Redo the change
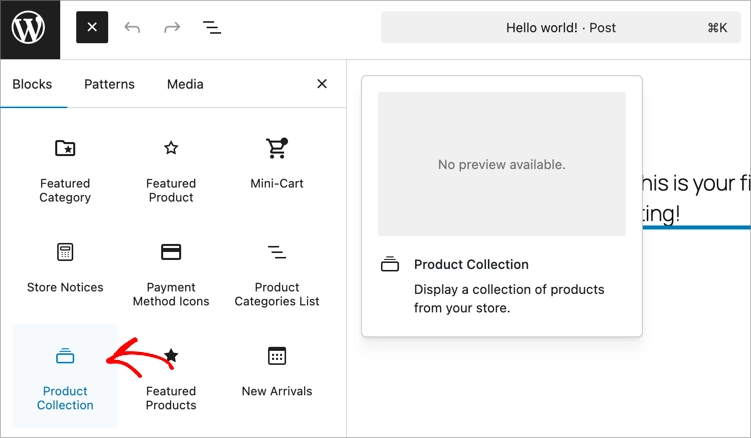The height and width of the screenshot is (438, 751). point(172,28)
